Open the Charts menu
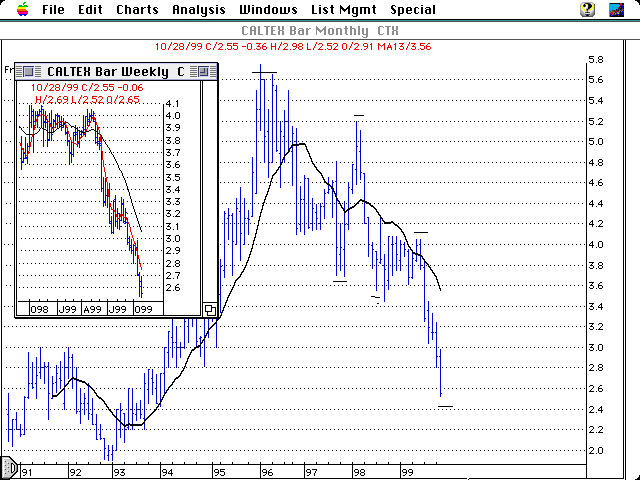This screenshot has height=480, width=640. (137, 9)
